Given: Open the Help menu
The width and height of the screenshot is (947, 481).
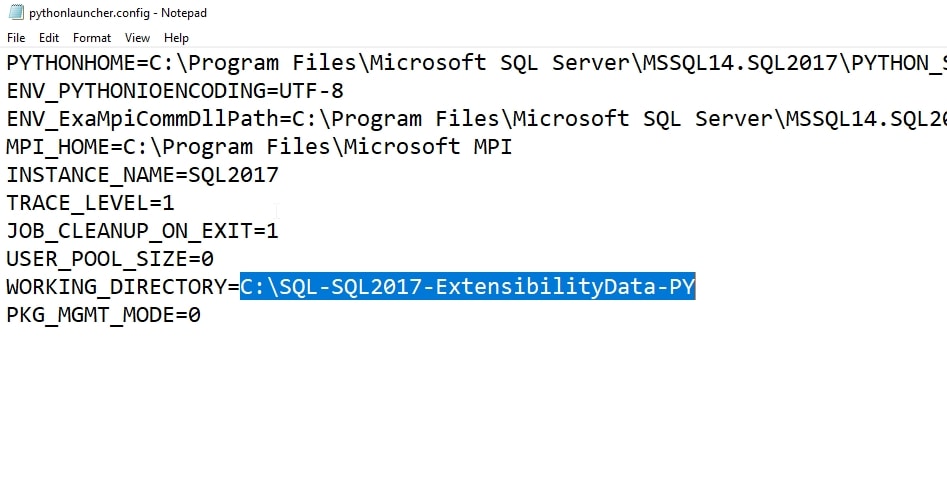Looking at the screenshot, I should click(176, 38).
